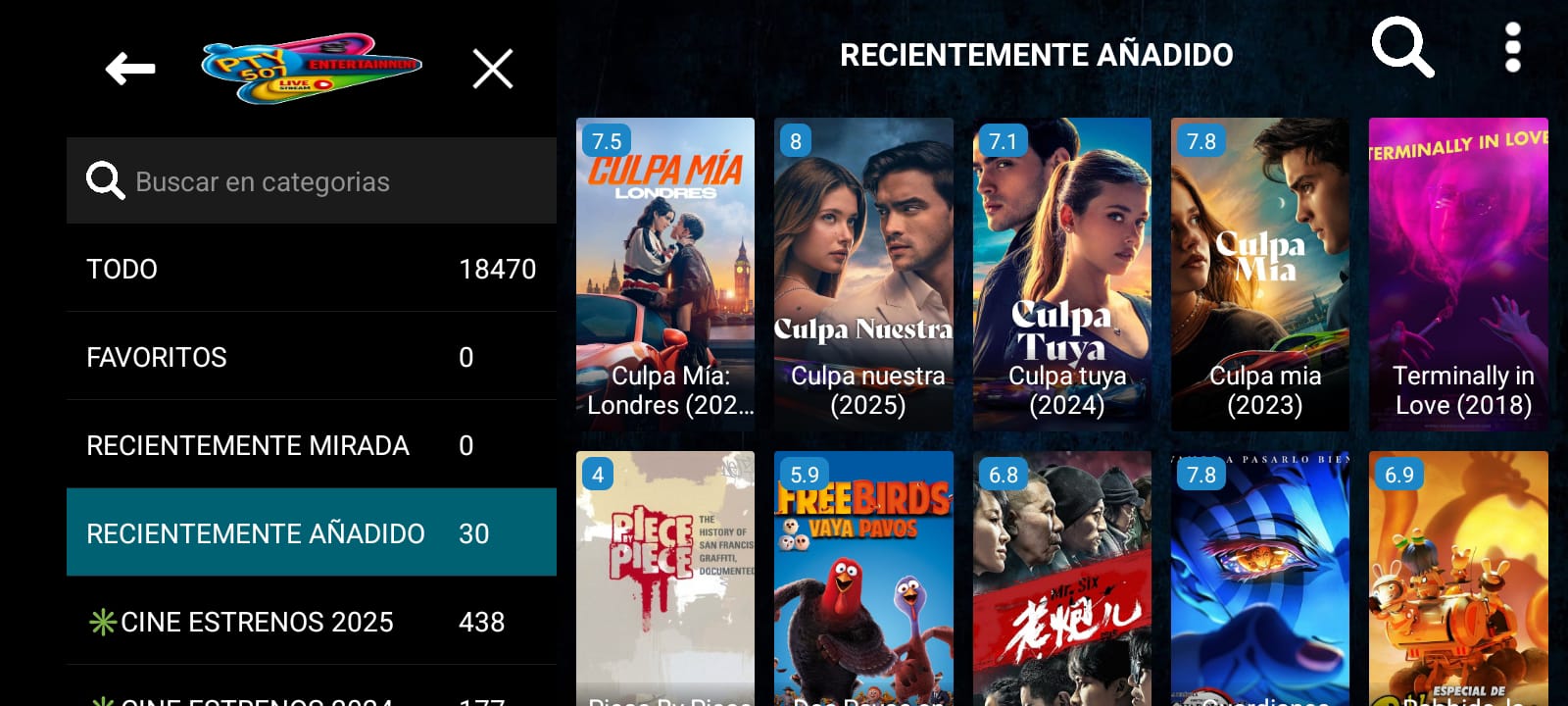Select the TODO category
1568x706 pixels.
click(312, 269)
